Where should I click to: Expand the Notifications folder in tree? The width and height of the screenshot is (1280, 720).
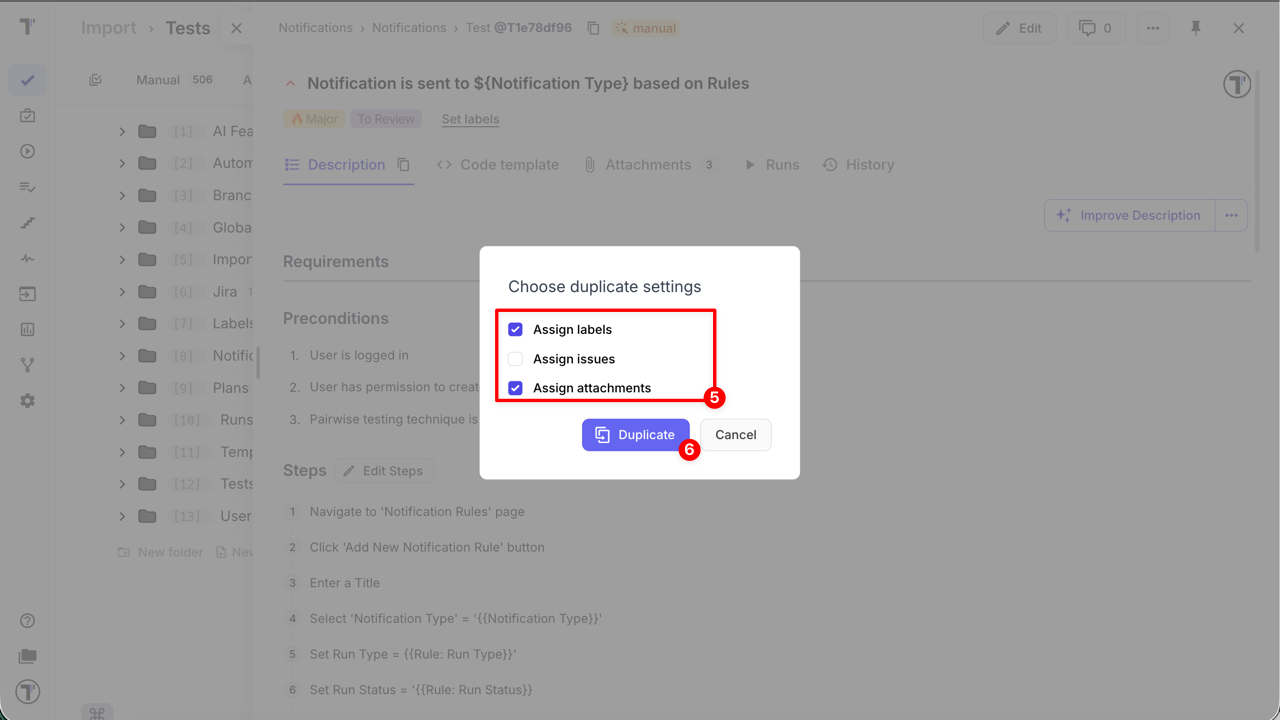click(121, 355)
